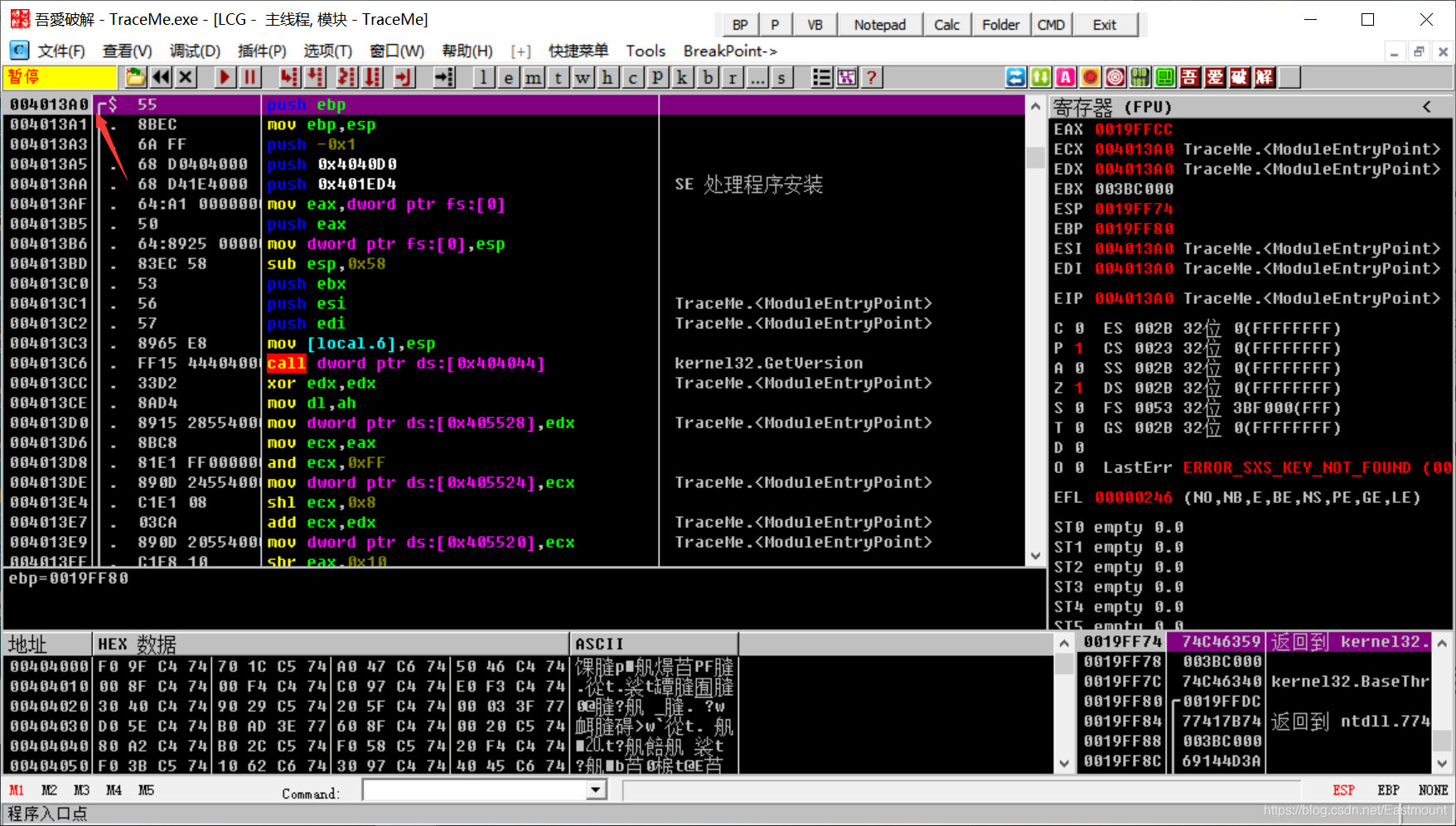Open CPU window with the 'c' button

pos(633,77)
